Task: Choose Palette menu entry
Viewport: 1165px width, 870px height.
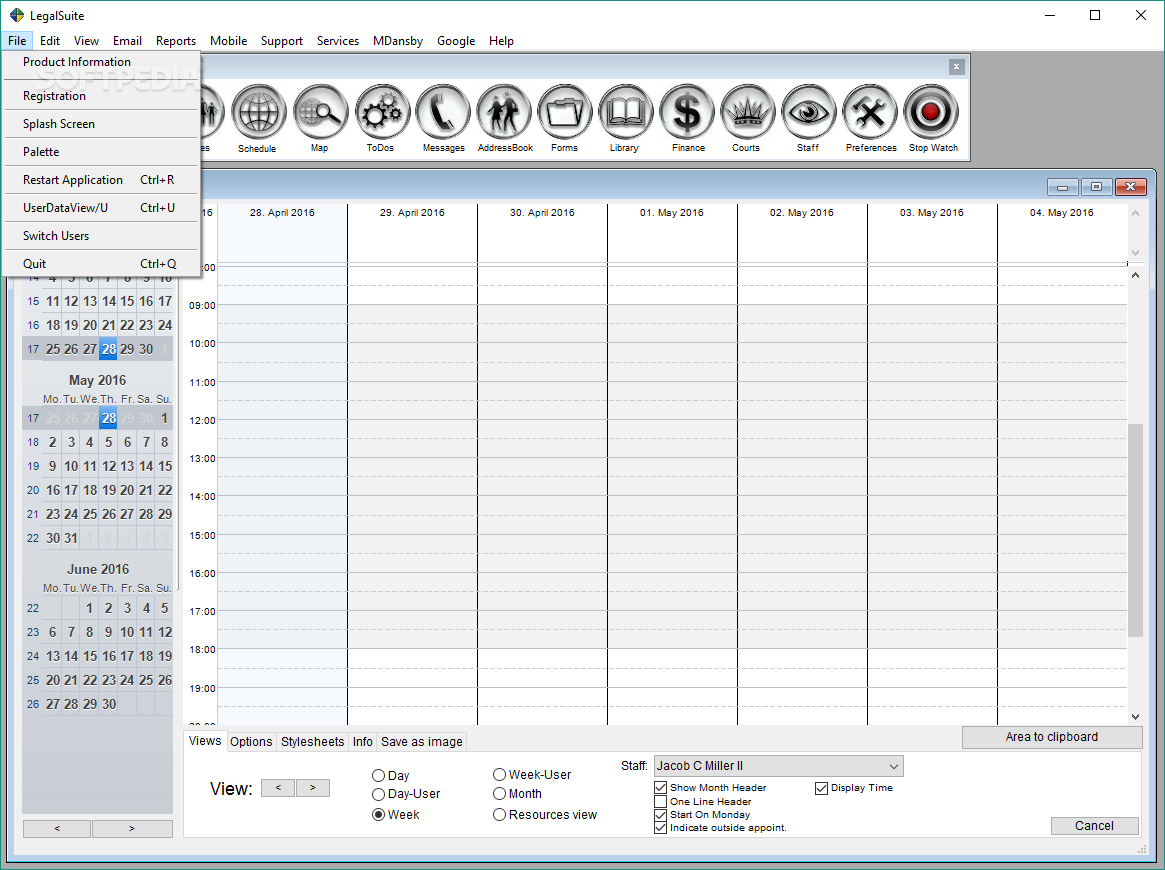Action: coord(101,152)
